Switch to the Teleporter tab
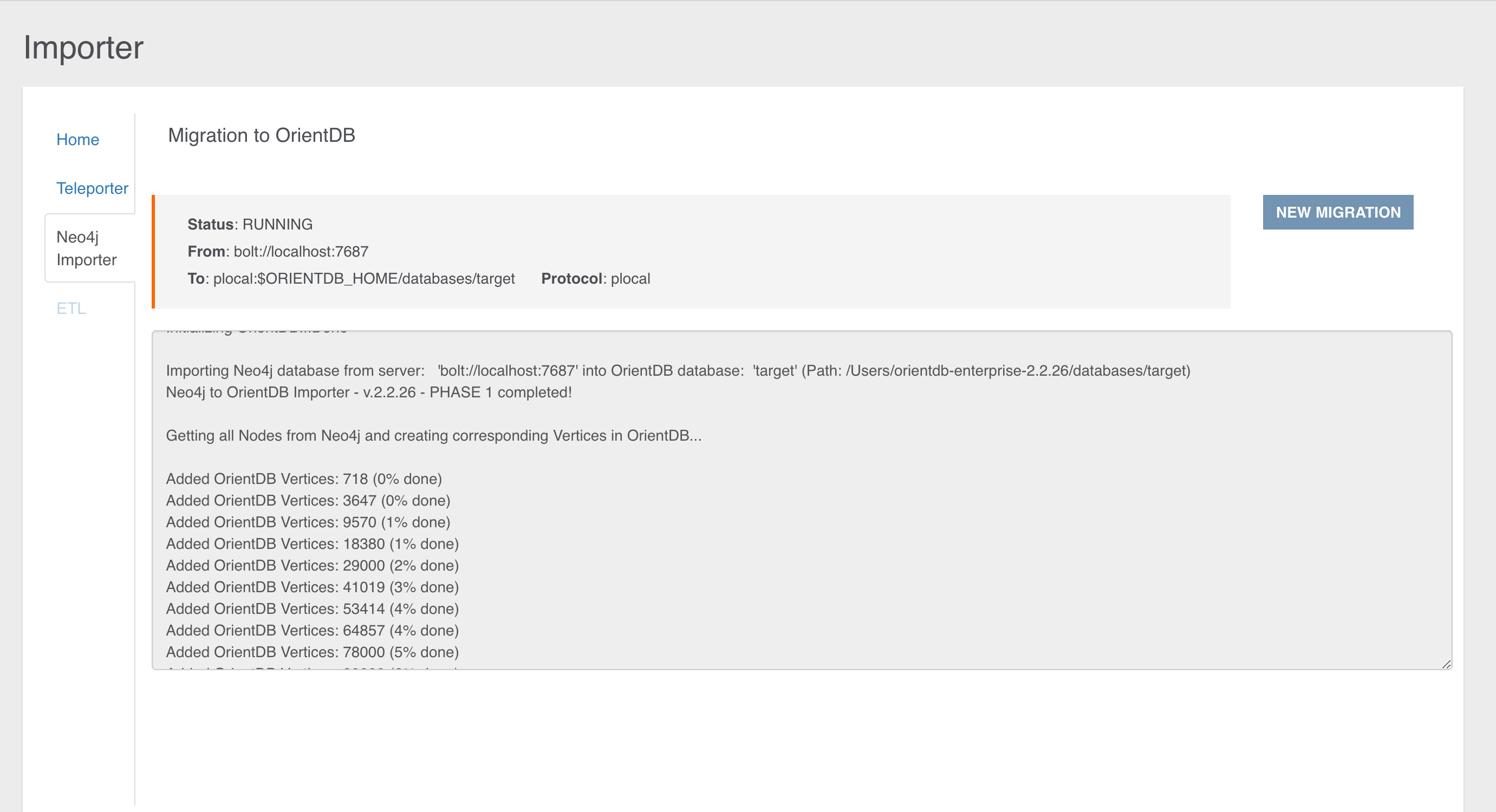Screen dimensions: 1496x812 [92, 188]
